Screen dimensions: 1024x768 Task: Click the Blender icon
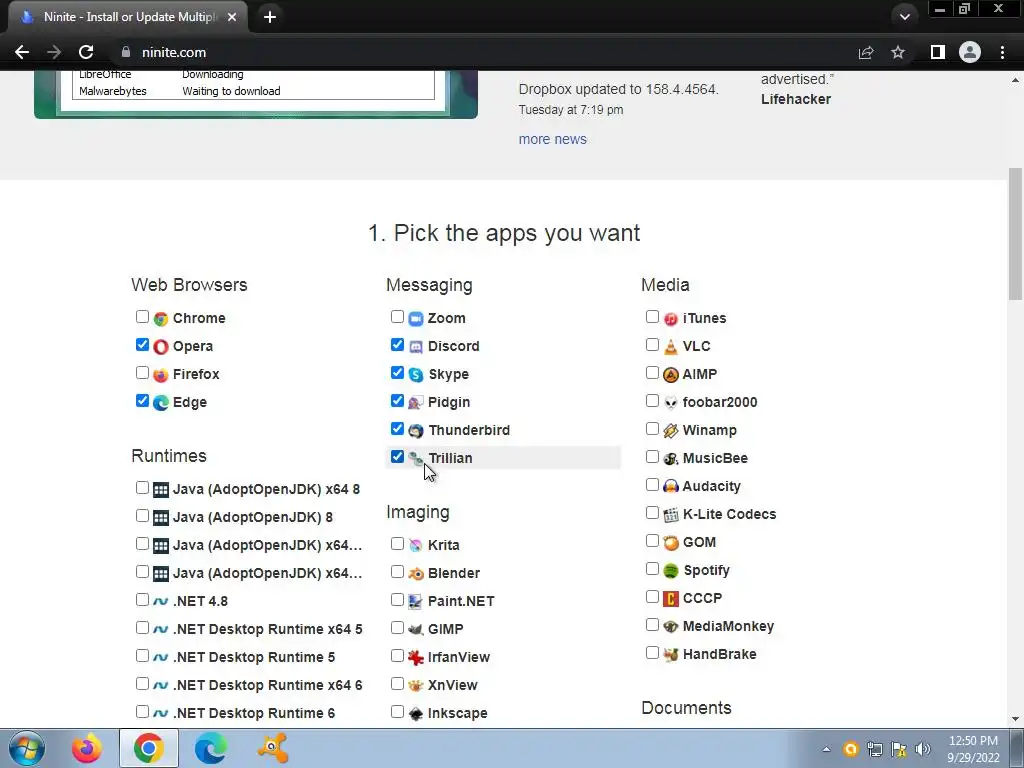coord(416,573)
